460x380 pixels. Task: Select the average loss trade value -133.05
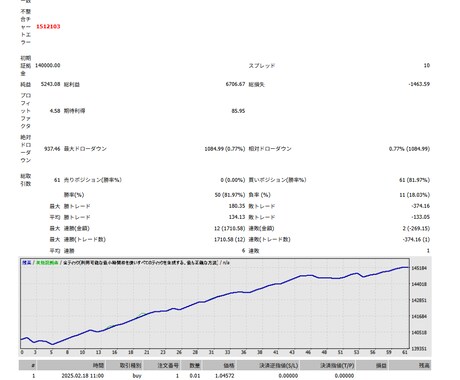[421, 217]
